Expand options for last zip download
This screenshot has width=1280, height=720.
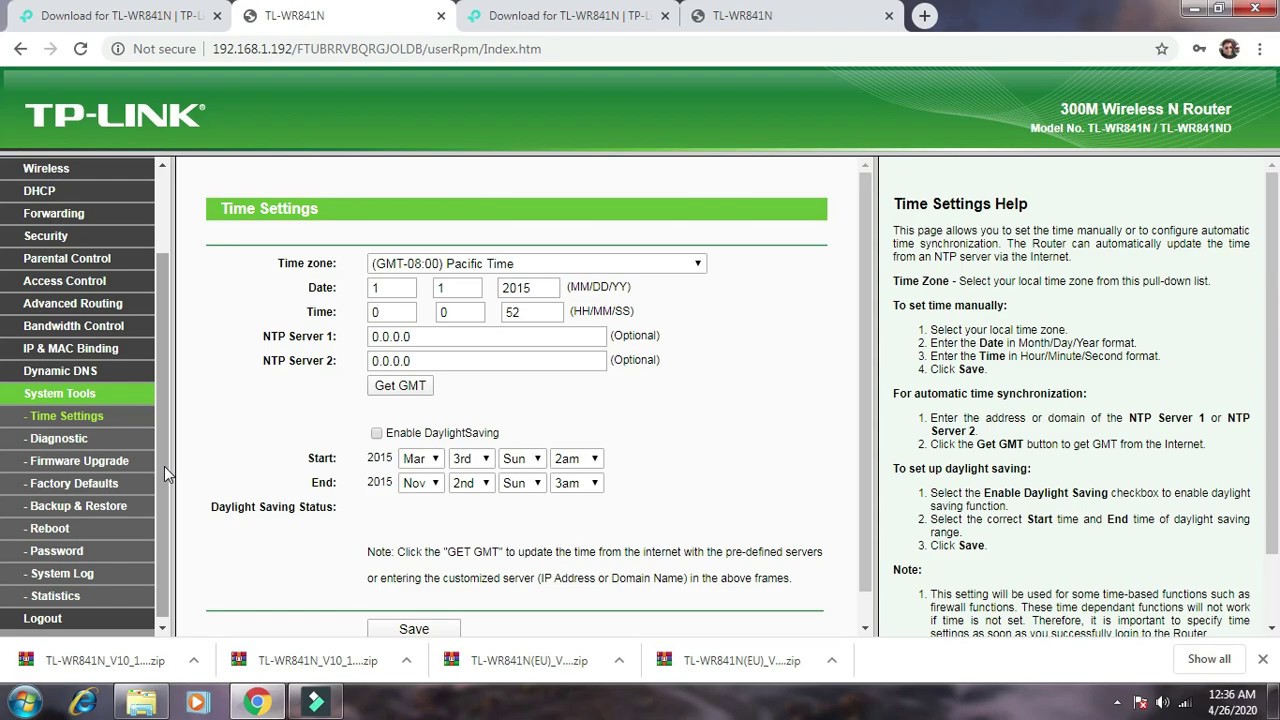coord(831,660)
